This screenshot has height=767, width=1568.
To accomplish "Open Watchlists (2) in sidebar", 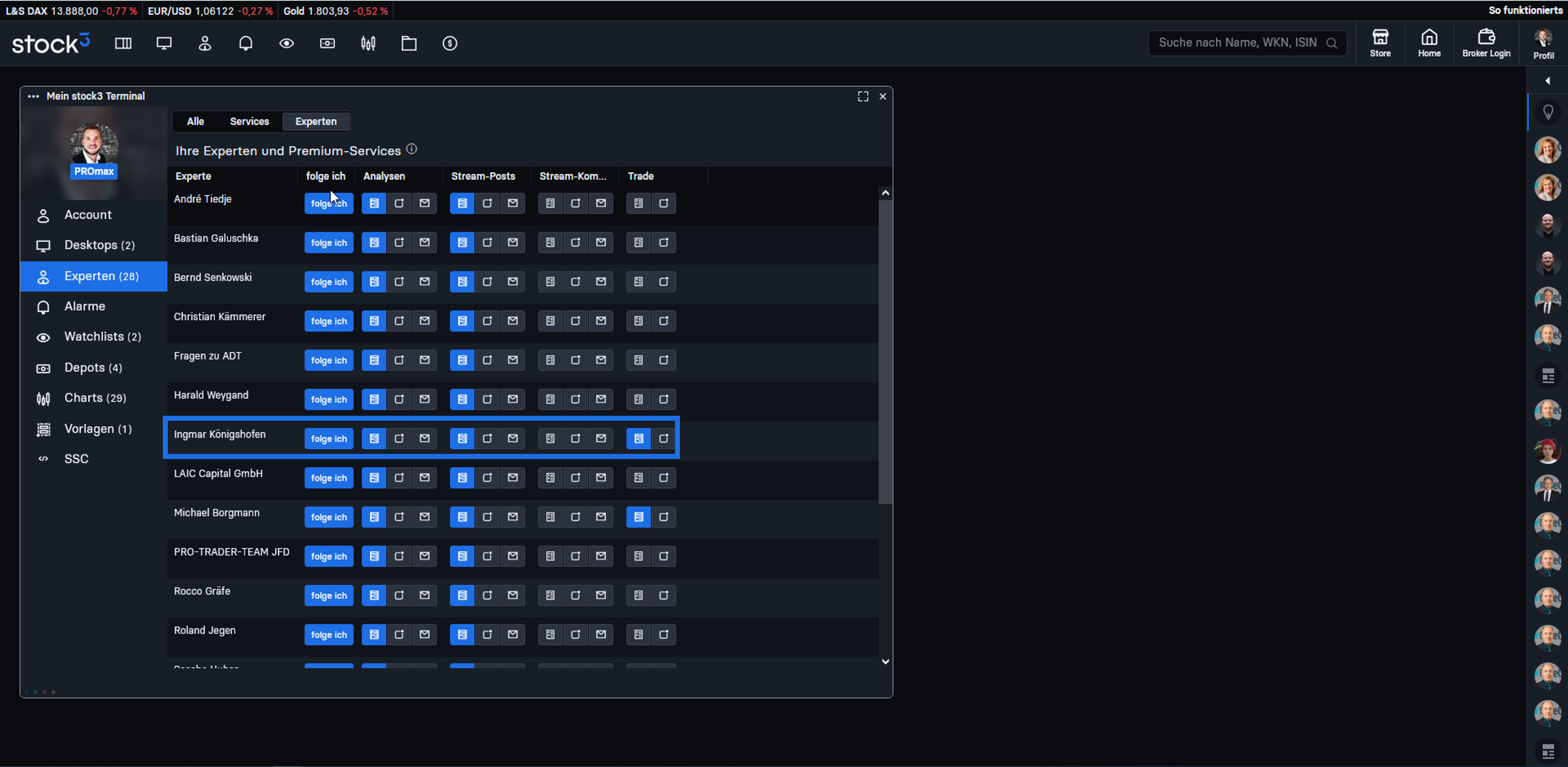I will pos(94,337).
